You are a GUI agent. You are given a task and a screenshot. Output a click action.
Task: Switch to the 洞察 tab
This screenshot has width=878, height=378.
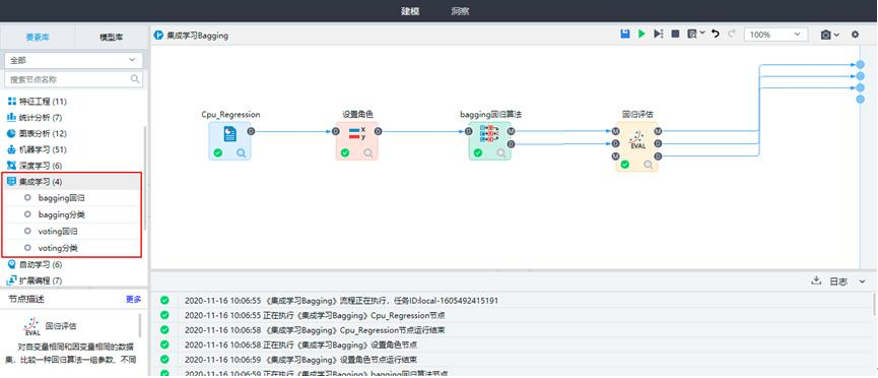pos(460,11)
